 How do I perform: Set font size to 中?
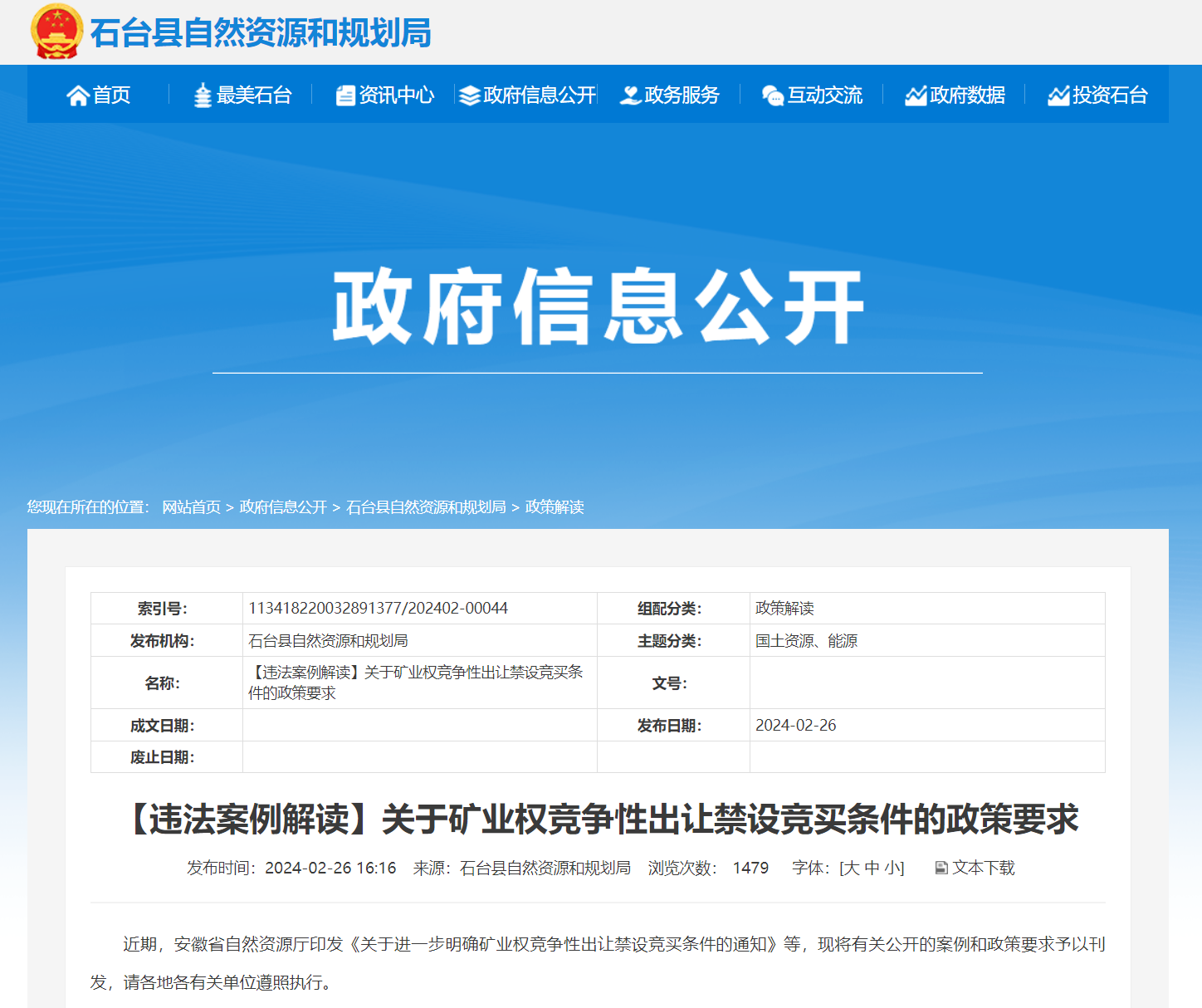point(872,868)
